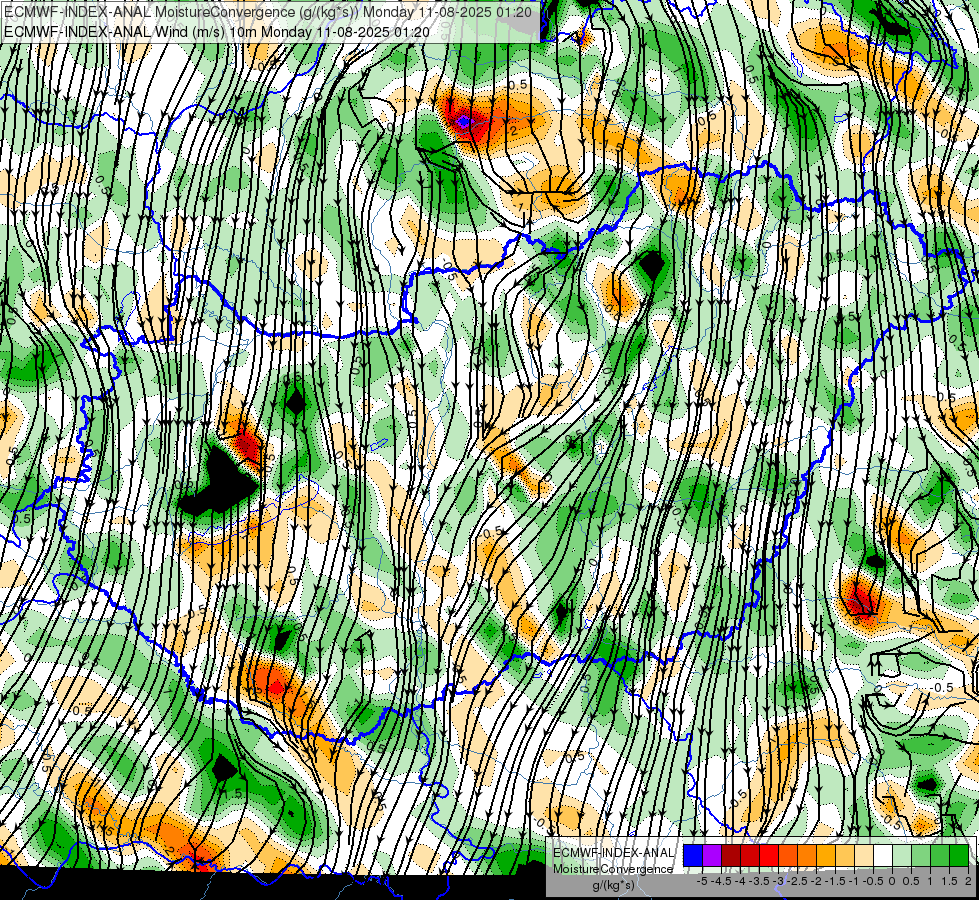Click the title line for Wind (m/s) 10m
The image size is (979, 900).
click(x=217, y=31)
